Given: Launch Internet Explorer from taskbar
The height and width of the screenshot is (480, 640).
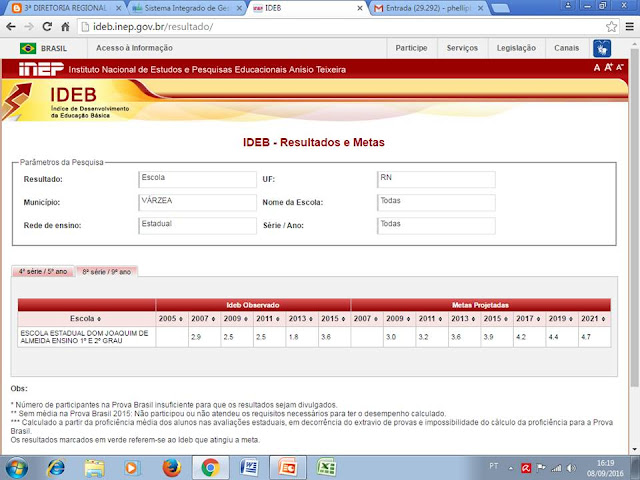Looking at the screenshot, I should (56, 468).
